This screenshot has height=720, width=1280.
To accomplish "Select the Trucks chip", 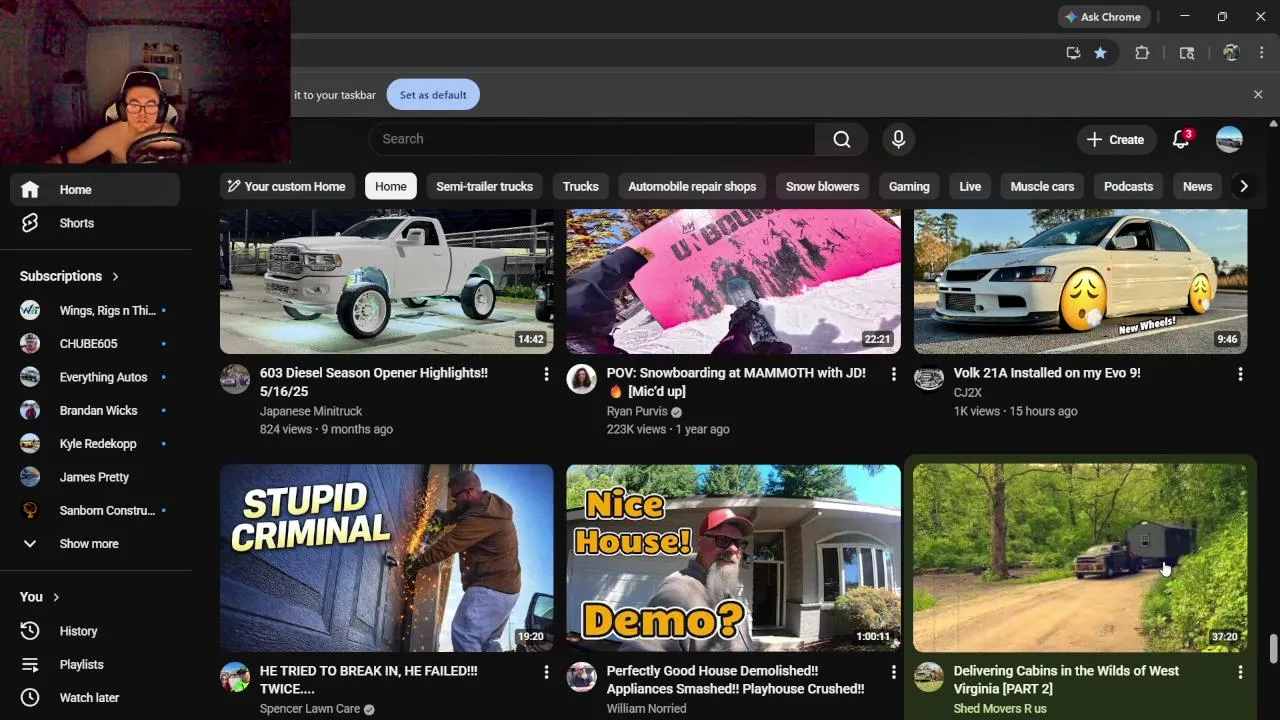I will point(580,186).
